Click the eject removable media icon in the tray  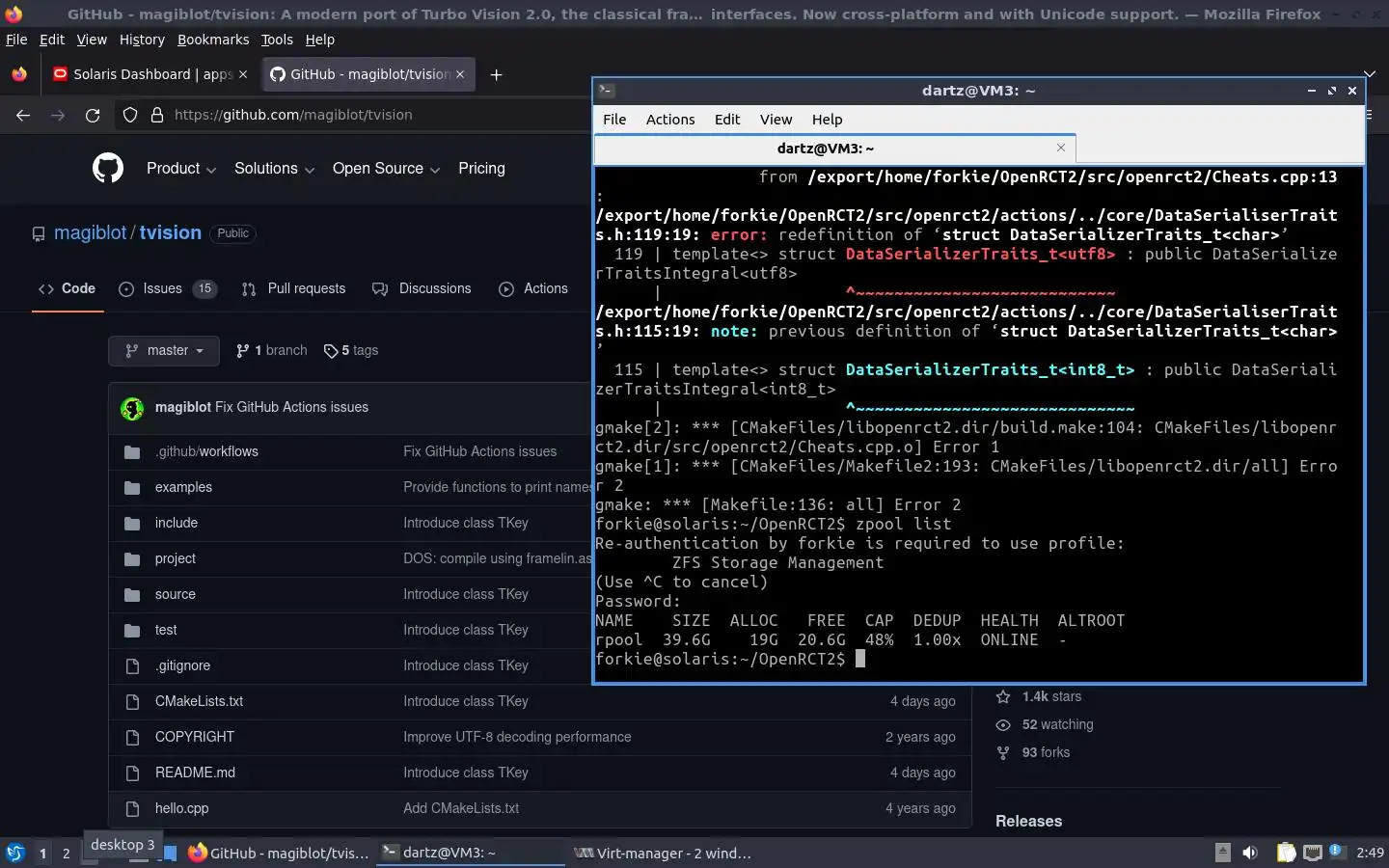pos(1222,853)
